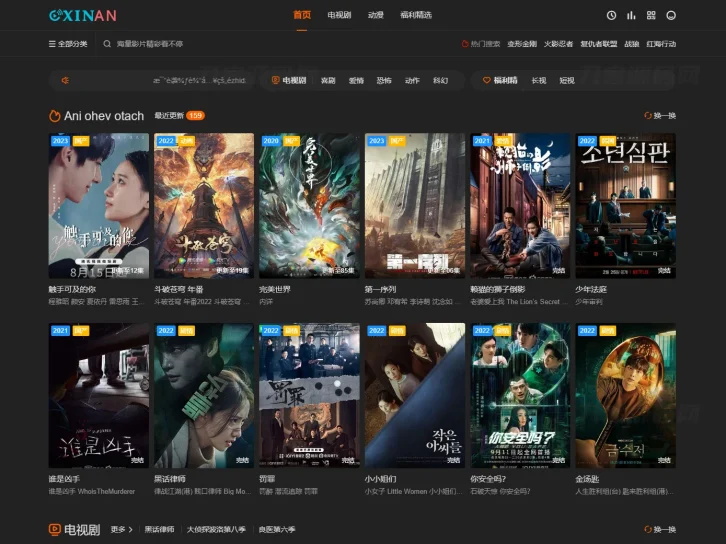Click hot search term 红海行动
The width and height of the screenshot is (726, 544).
point(661,44)
